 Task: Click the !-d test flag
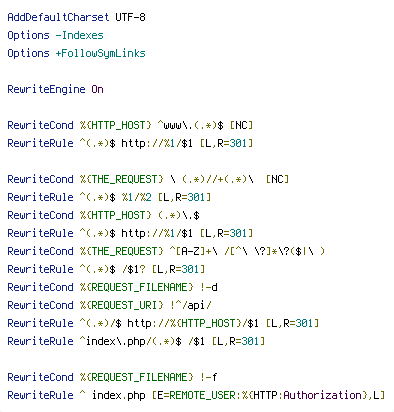pyautogui.click(x=209, y=287)
